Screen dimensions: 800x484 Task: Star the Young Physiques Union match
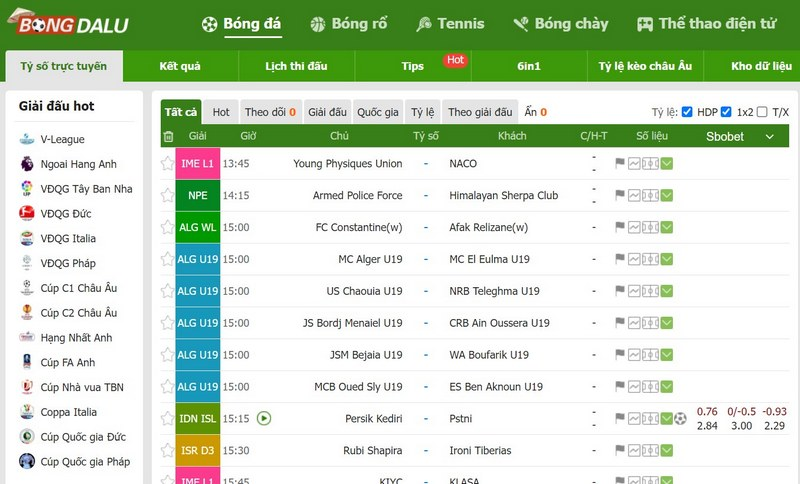click(168, 163)
